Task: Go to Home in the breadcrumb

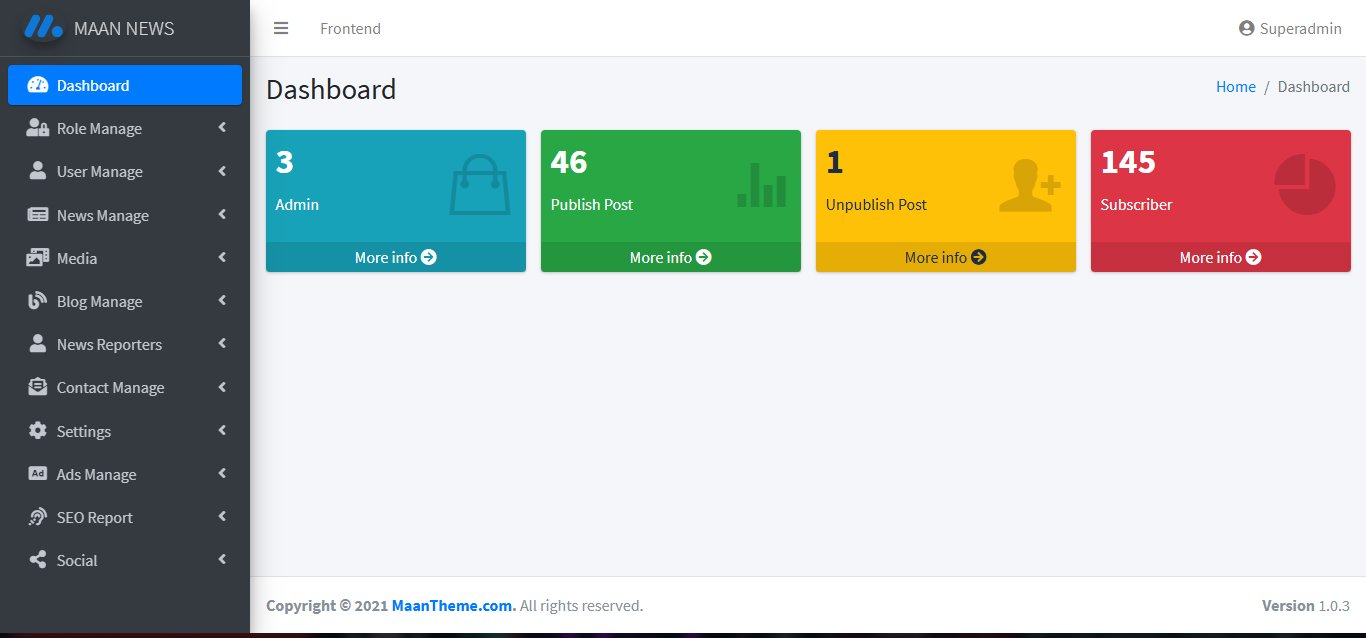Action: (1235, 87)
